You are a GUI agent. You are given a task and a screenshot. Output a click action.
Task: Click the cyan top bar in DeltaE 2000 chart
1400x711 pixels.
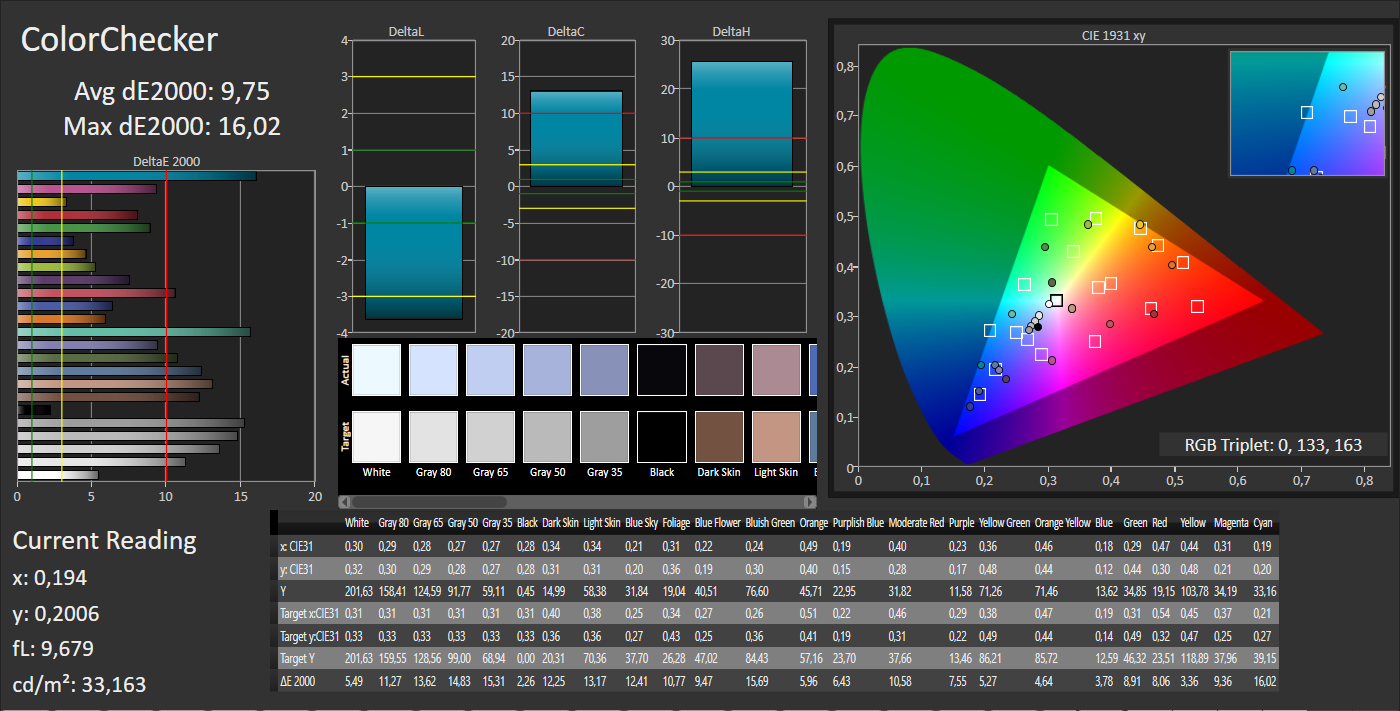pos(137,176)
